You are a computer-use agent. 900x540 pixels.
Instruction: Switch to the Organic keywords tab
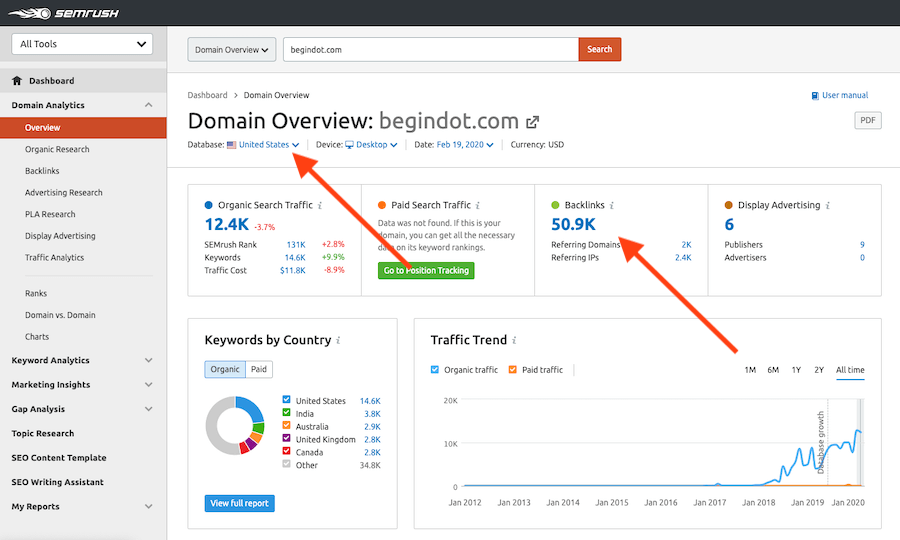coord(225,369)
